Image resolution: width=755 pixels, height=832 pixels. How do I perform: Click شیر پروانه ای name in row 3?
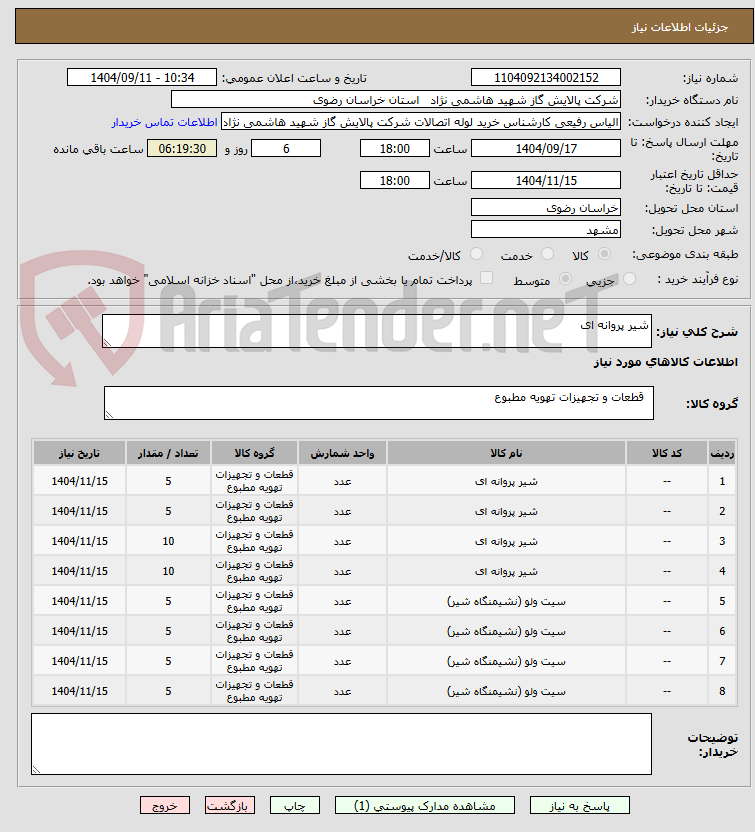pos(506,541)
